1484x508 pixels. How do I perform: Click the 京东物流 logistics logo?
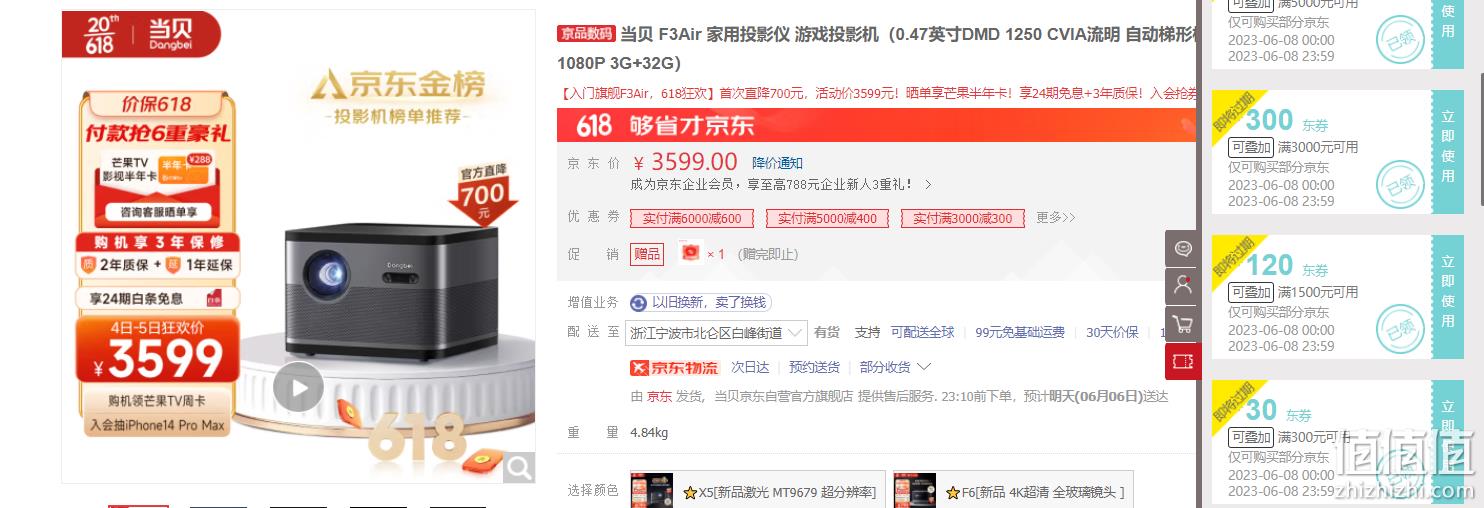point(674,368)
